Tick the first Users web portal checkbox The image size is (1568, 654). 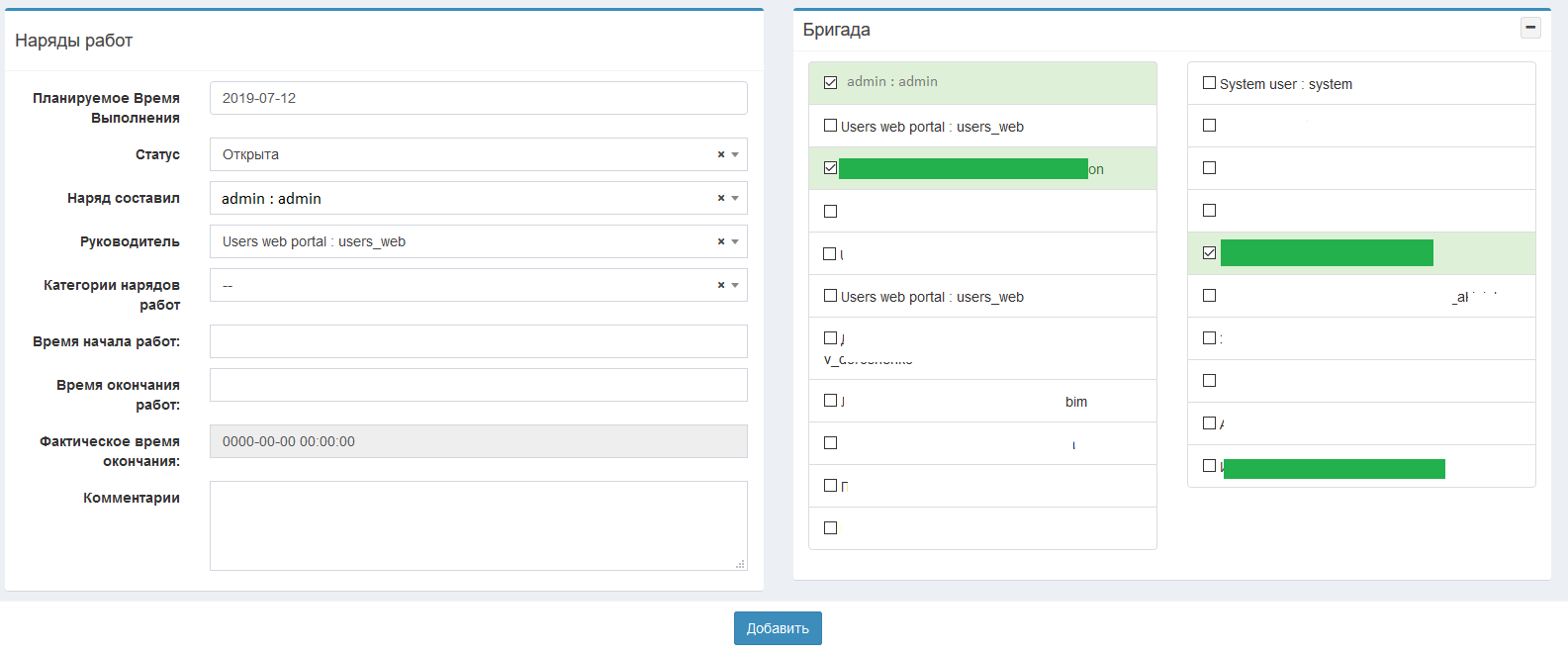pos(831,126)
